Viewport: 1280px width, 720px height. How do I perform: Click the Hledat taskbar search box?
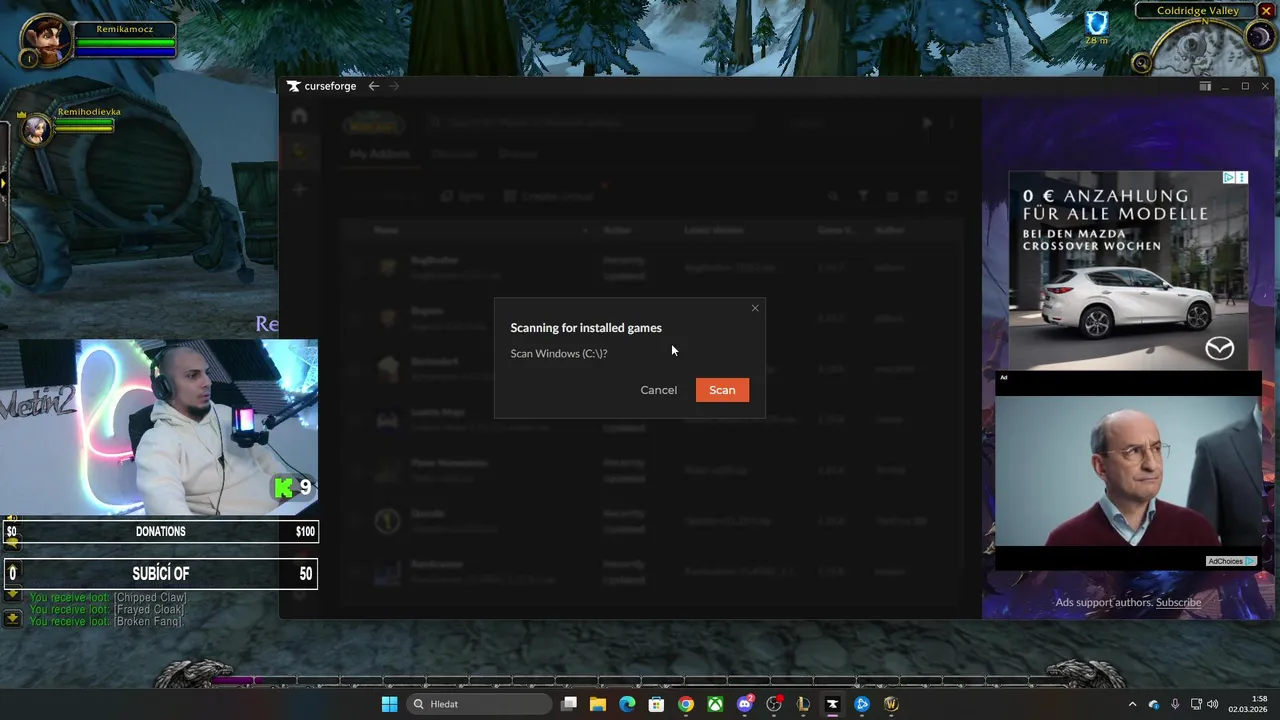479,704
